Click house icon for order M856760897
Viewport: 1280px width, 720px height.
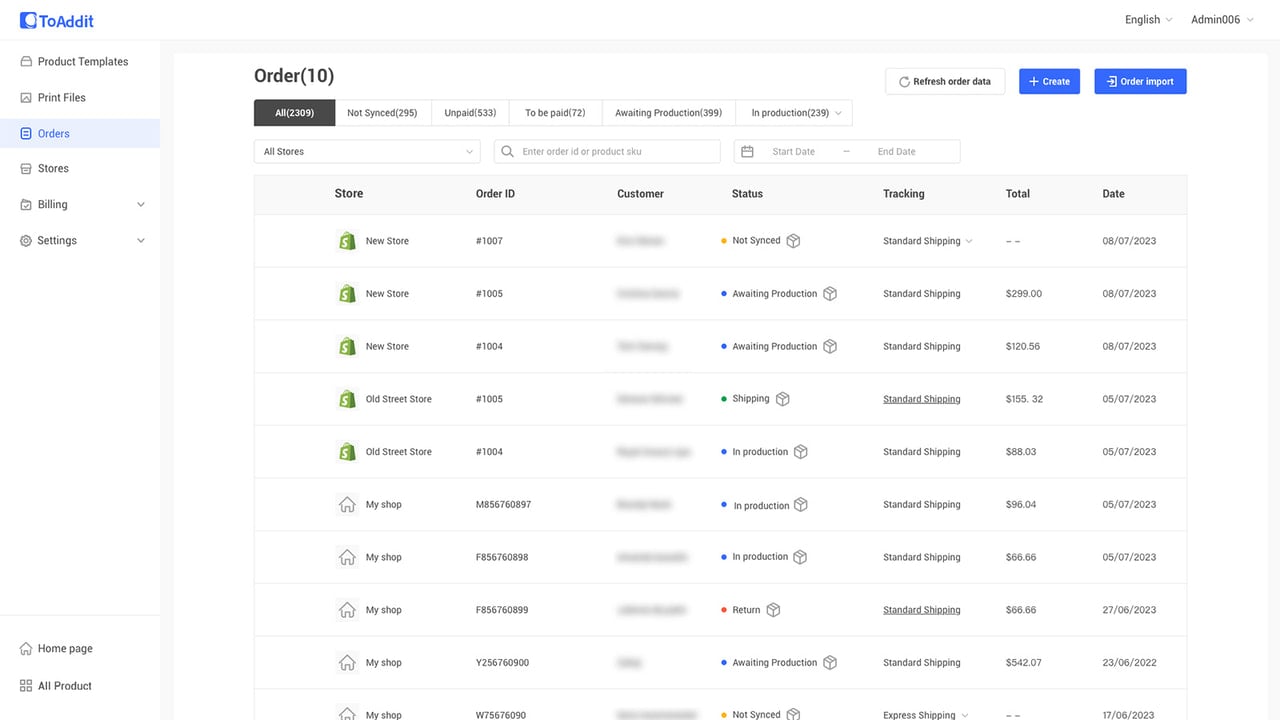tap(347, 505)
